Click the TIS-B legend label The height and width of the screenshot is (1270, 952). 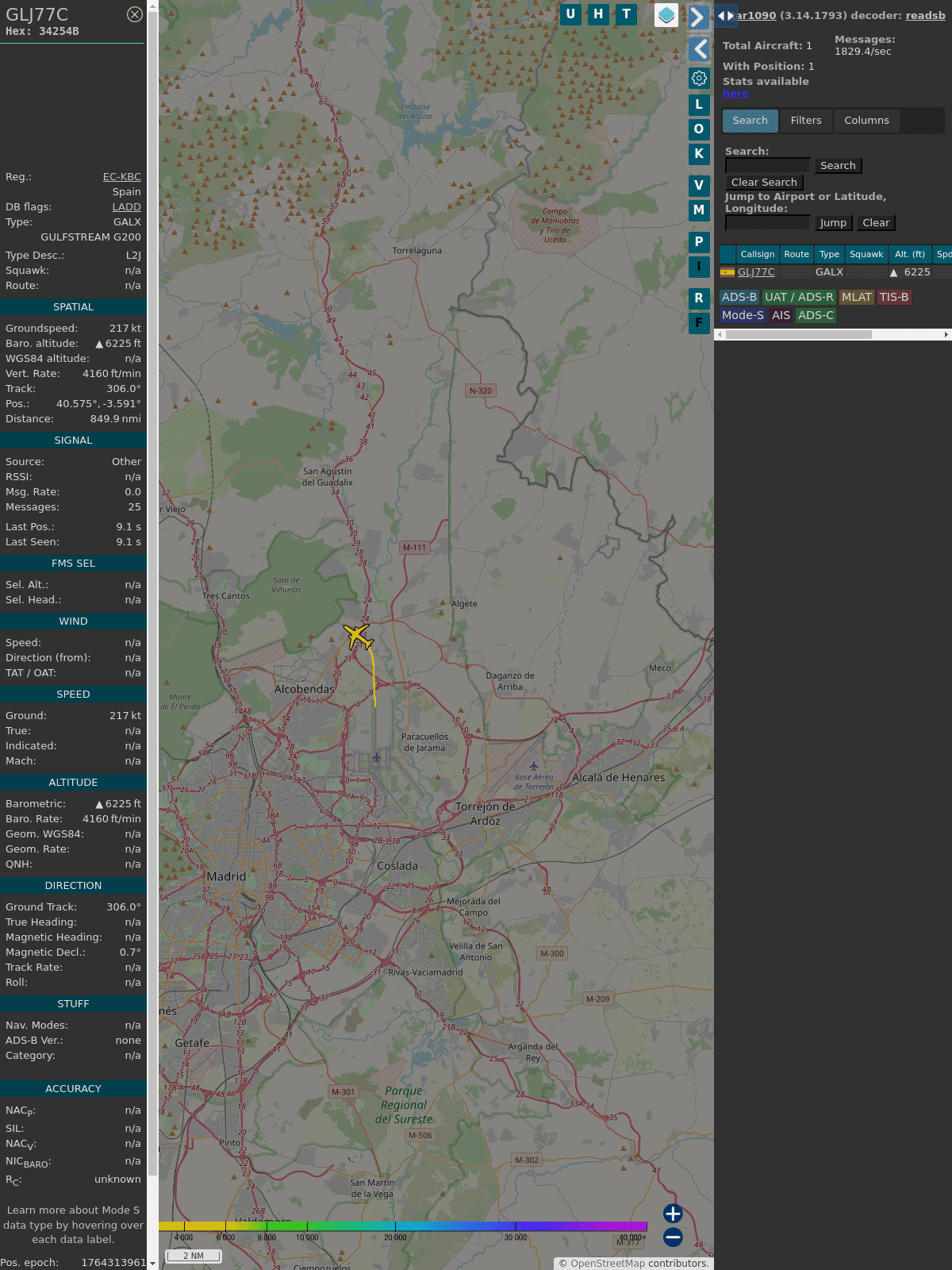[894, 298]
